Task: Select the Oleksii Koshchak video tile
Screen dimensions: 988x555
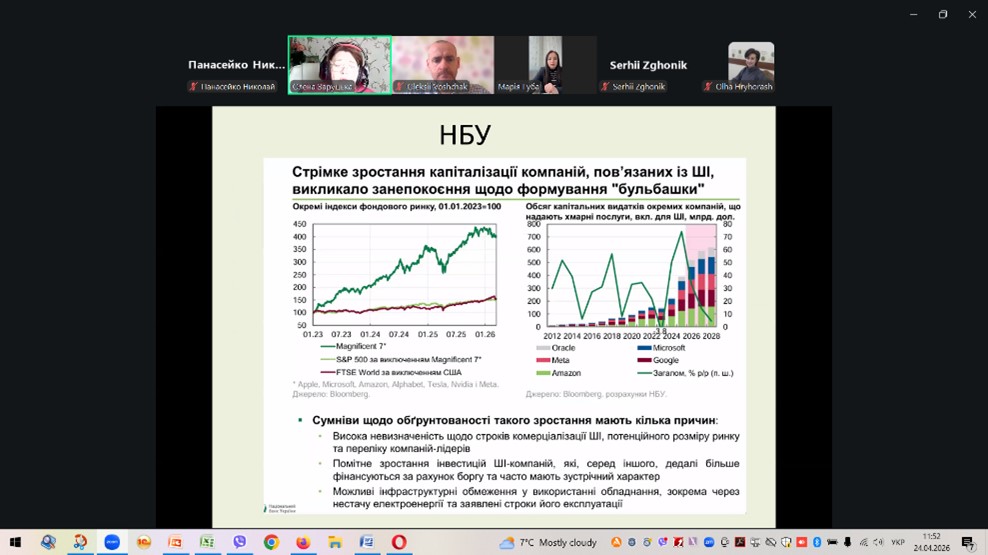Action: (443, 65)
